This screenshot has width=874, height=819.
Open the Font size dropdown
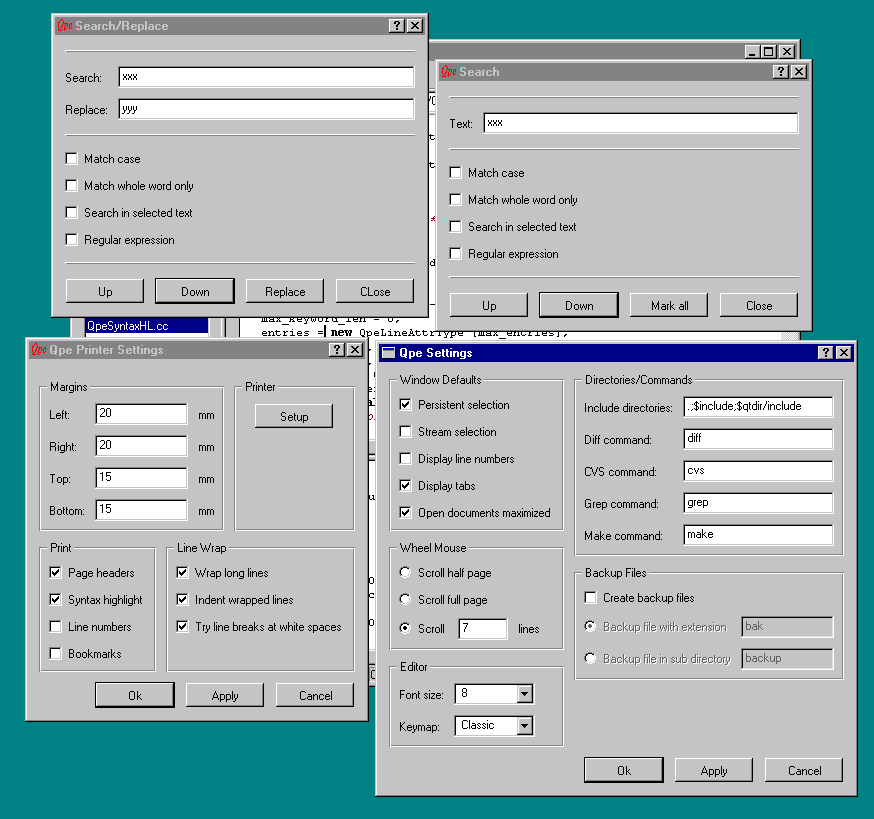click(x=524, y=694)
